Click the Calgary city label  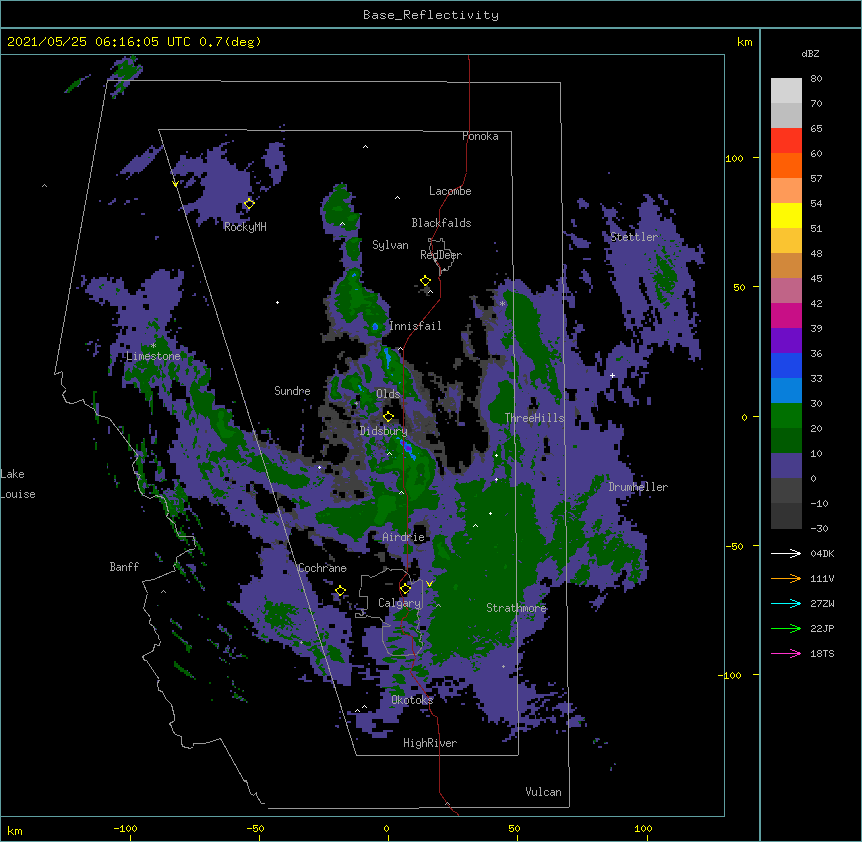[399, 603]
